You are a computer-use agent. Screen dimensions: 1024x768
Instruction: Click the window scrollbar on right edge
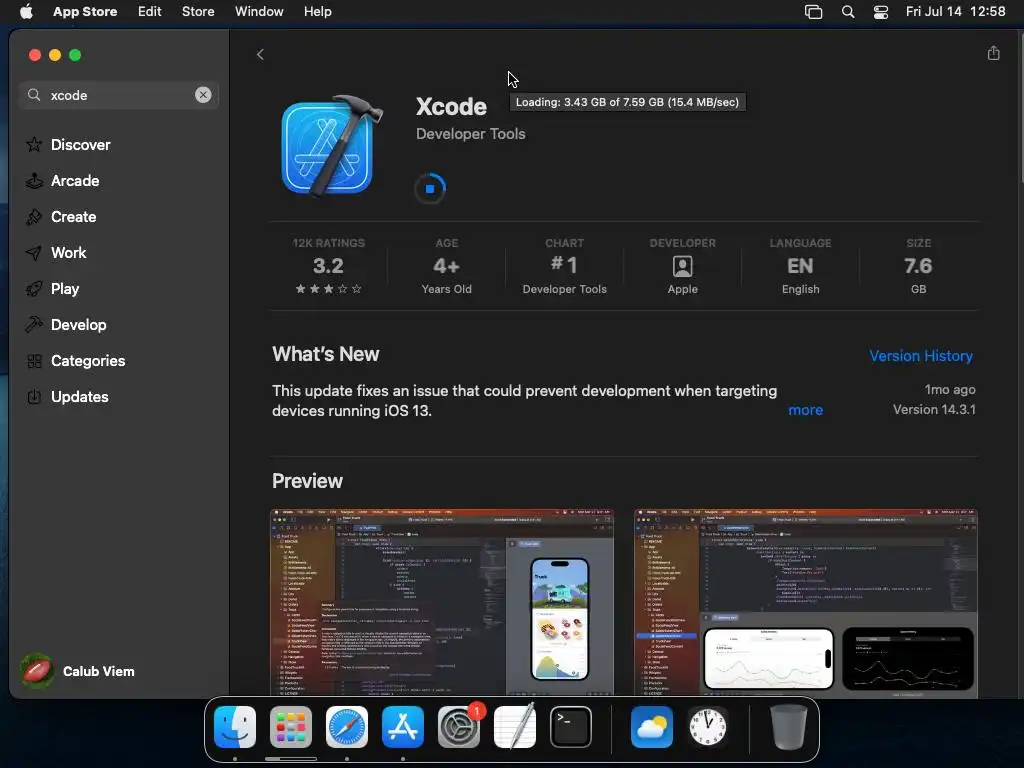(1021, 108)
